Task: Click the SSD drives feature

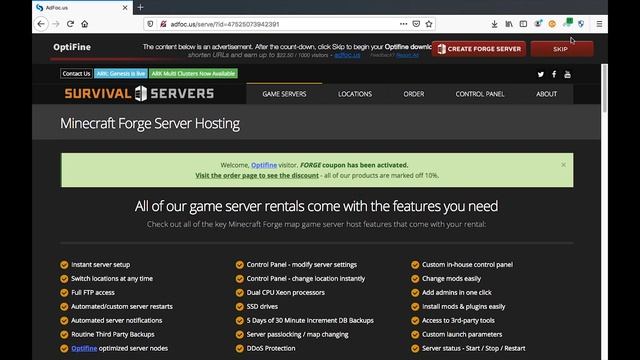Action: pyautogui.click(x=262, y=307)
